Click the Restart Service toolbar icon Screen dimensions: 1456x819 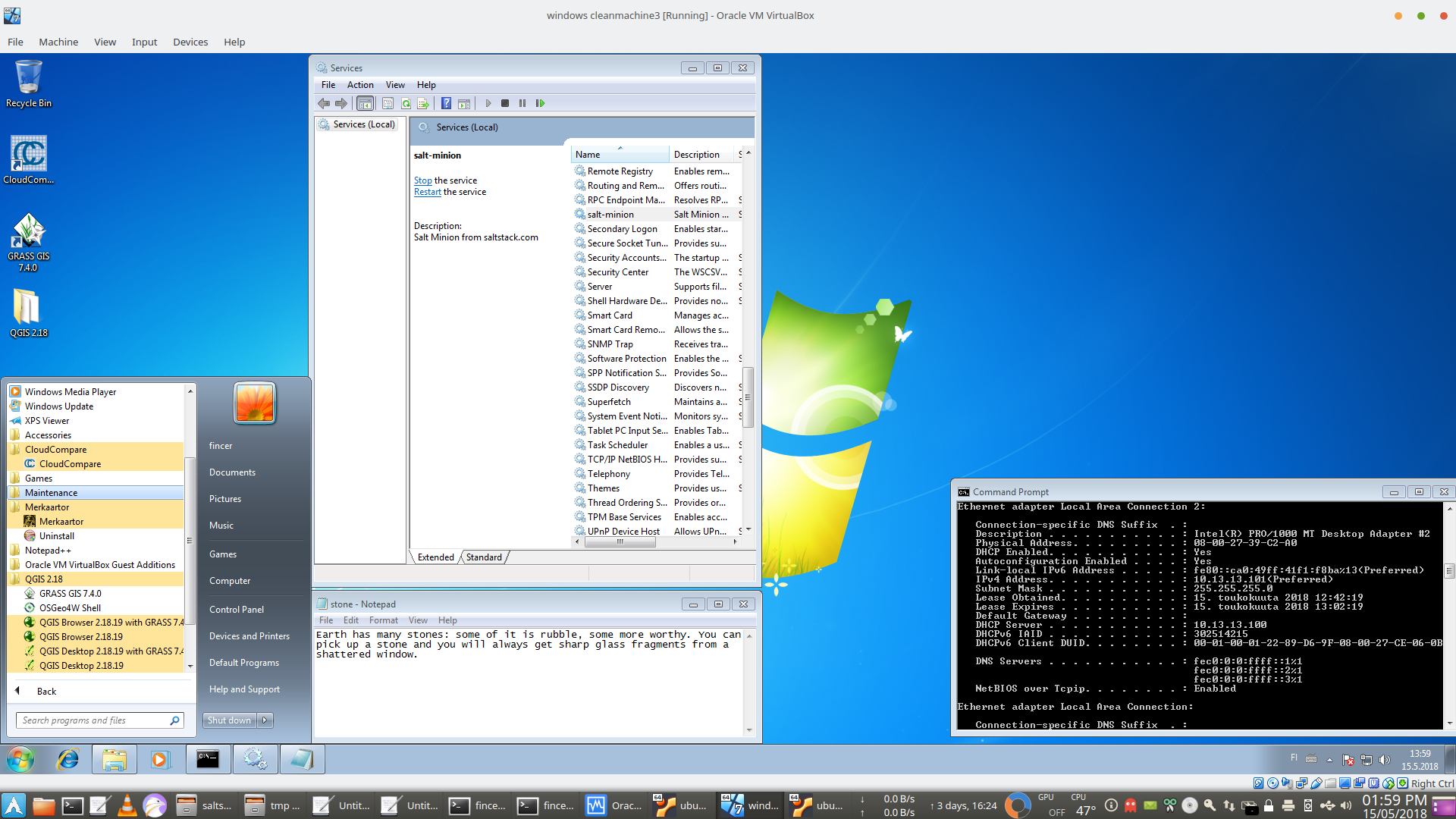(x=540, y=103)
